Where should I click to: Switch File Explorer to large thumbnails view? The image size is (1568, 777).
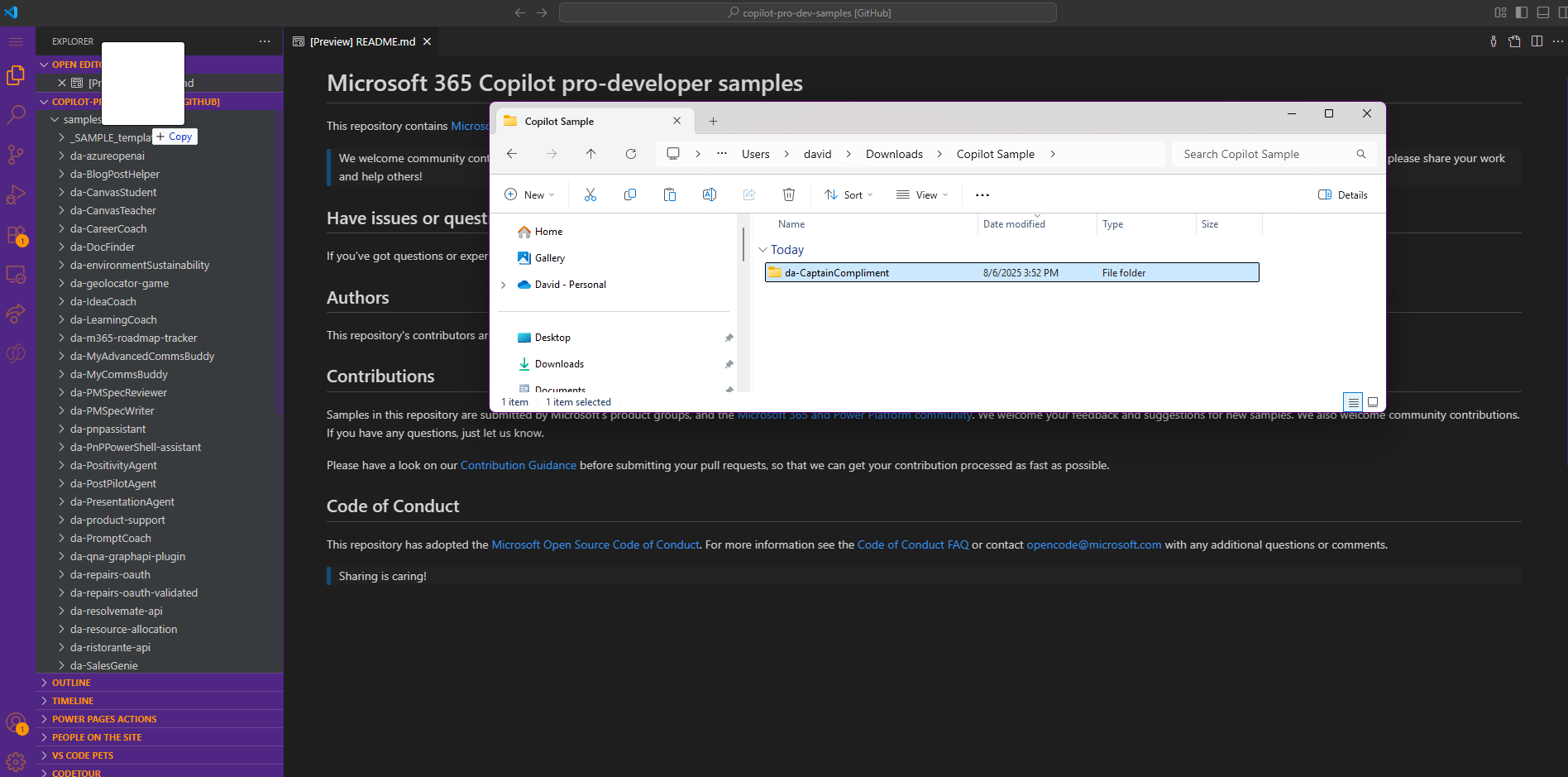[1373, 402]
